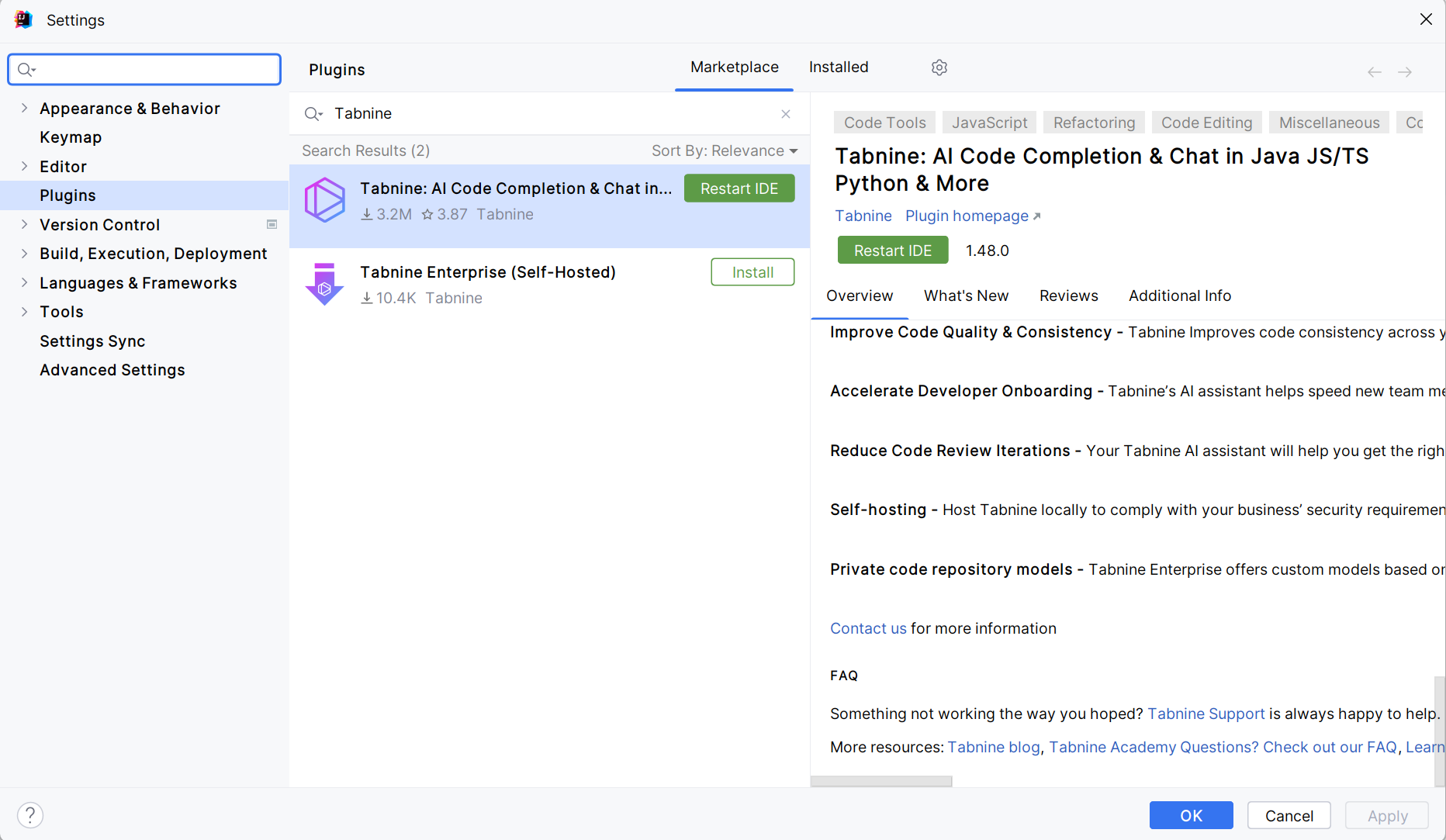Switch to the Marketplace tab

(734, 67)
